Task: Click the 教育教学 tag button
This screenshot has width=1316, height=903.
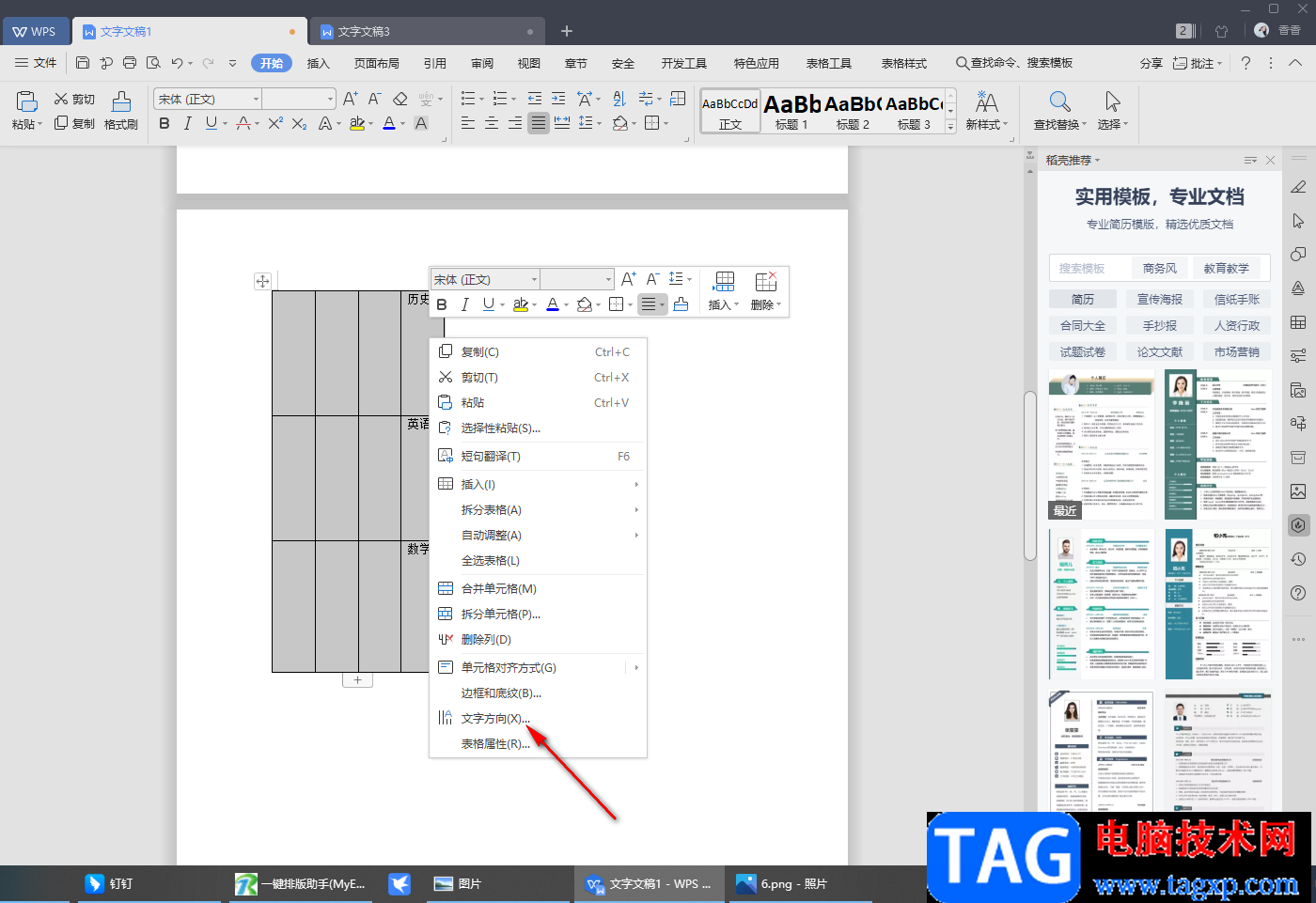Action: 1227,268
